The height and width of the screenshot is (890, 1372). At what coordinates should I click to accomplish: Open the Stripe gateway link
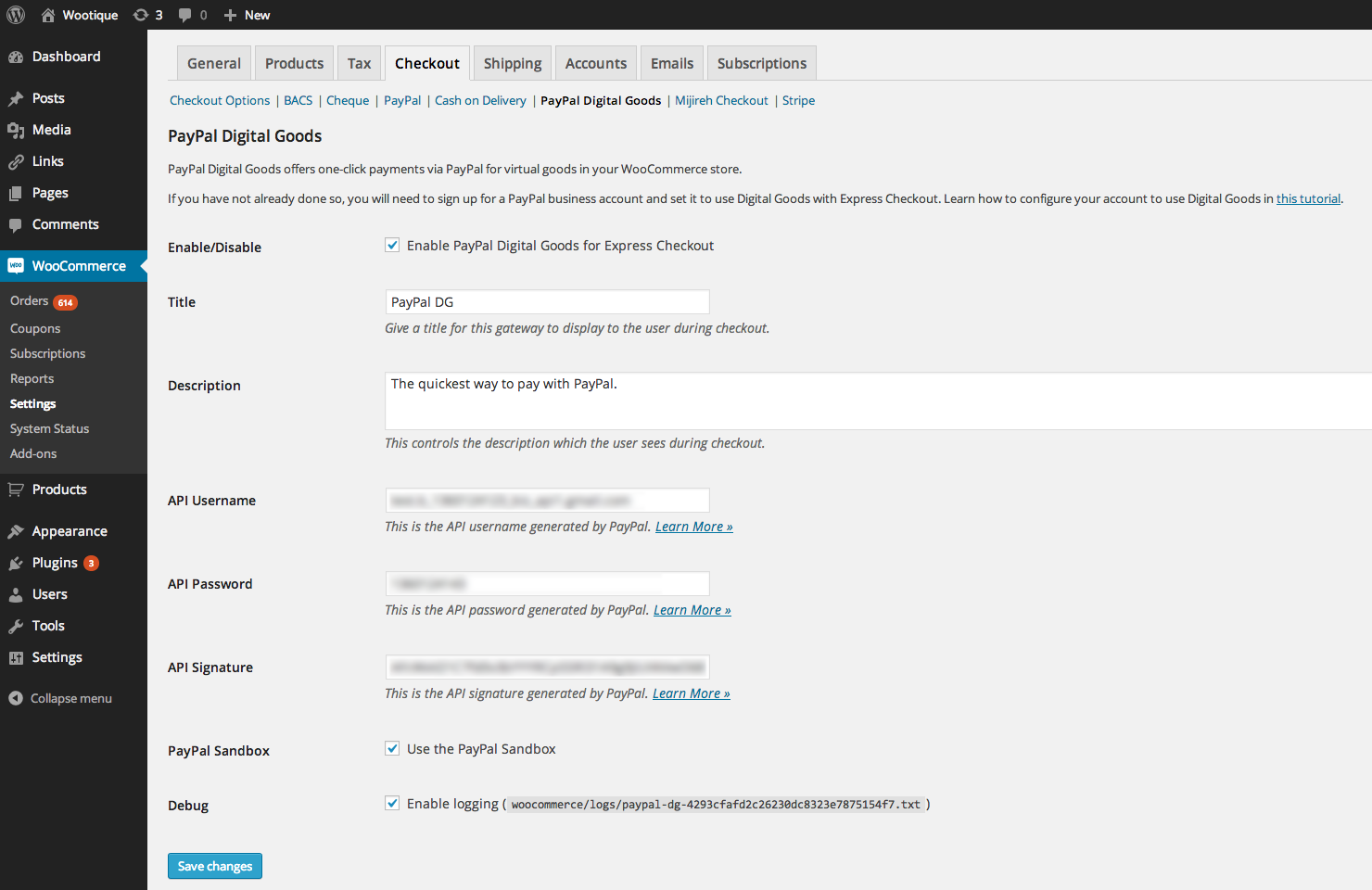pyautogui.click(x=798, y=100)
